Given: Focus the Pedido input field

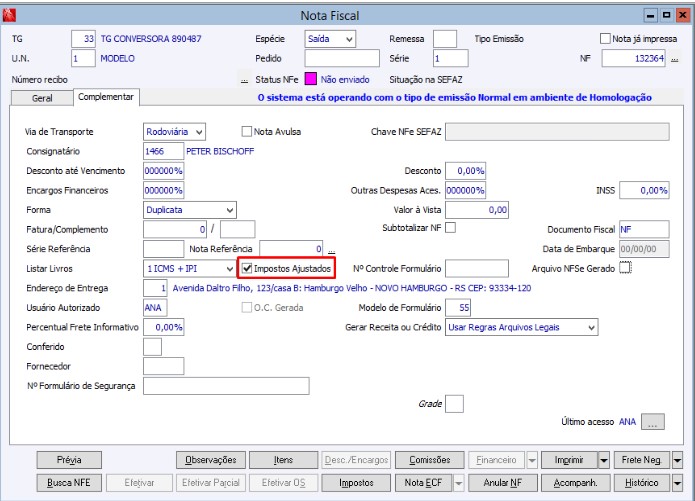Looking at the screenshot, I should pos(342,59).
